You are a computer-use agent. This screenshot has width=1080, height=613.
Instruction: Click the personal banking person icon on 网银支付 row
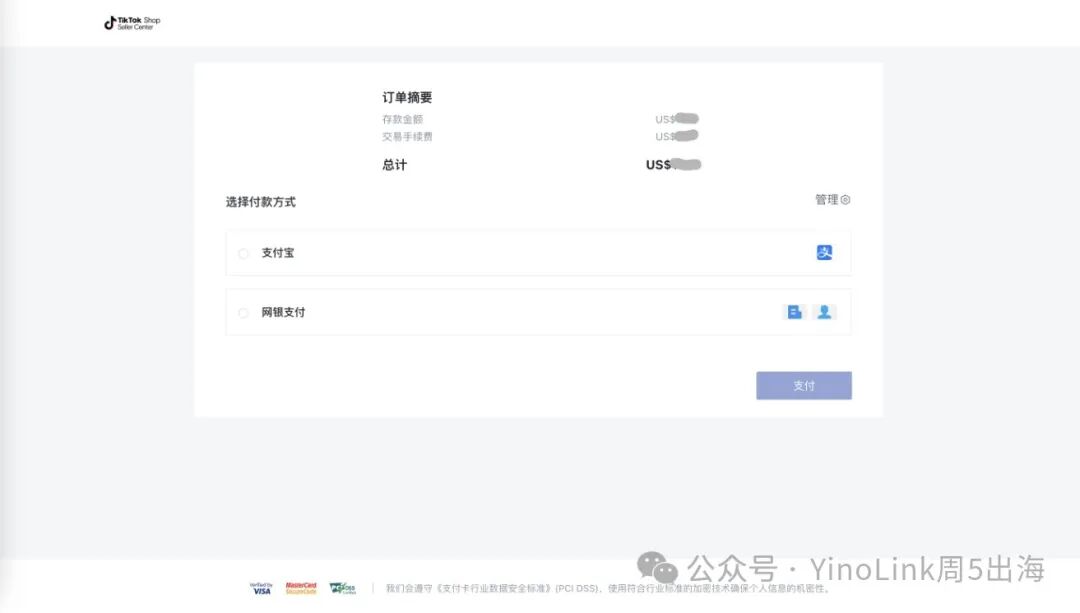(824, 311)
